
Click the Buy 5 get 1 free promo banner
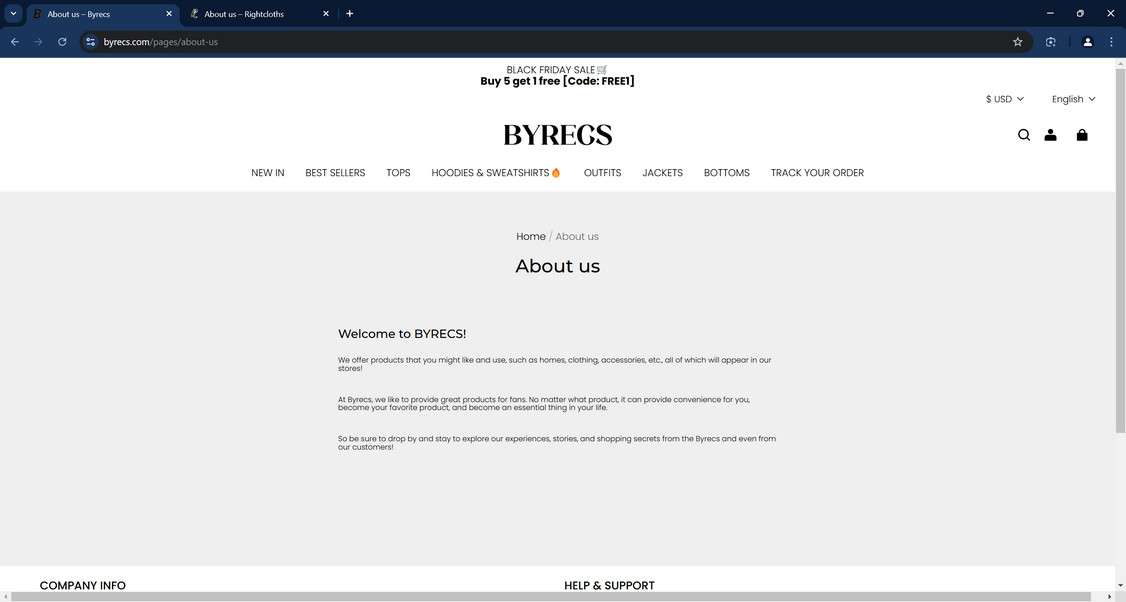pyautogui.click(x=557, y=81)
